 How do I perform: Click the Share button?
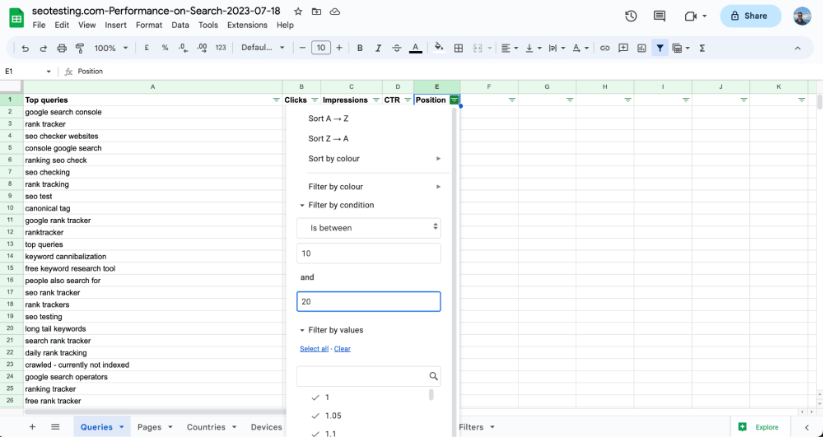[x=750, y=16]
